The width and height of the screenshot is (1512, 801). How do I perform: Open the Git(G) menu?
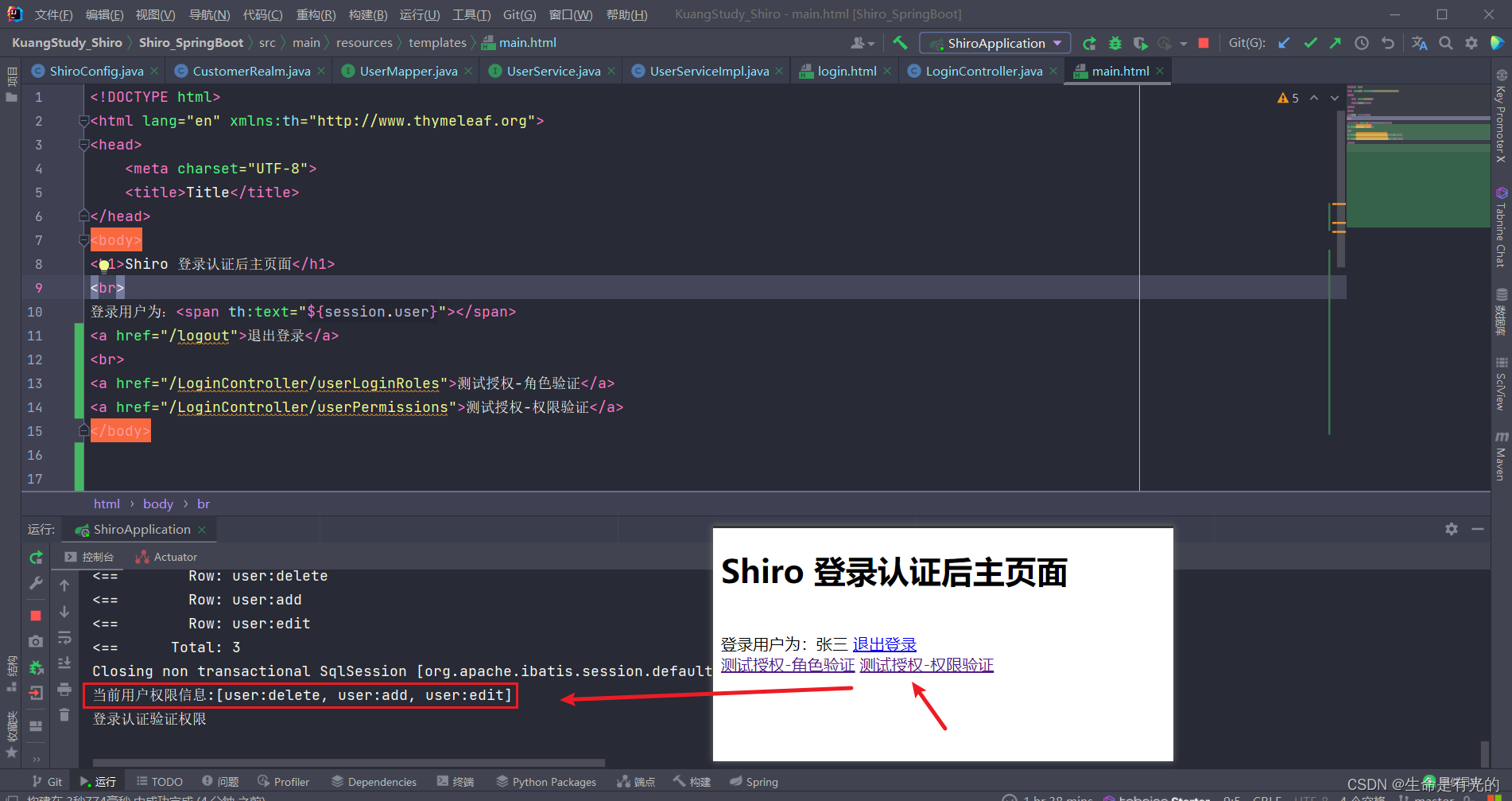pyautogui.click(x=519, y=14)
